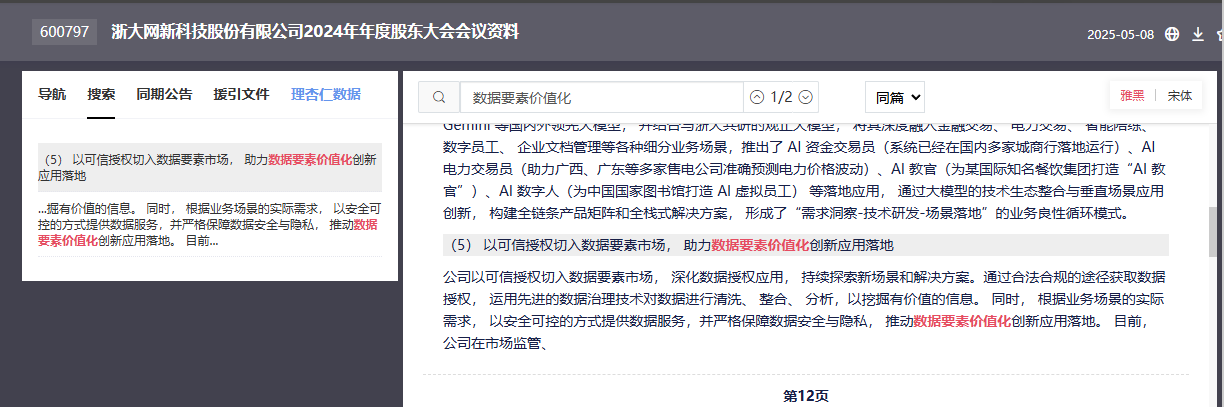Go to previous search match arrow
Viewport: 1224px width, 407px height.
point(757,97)
